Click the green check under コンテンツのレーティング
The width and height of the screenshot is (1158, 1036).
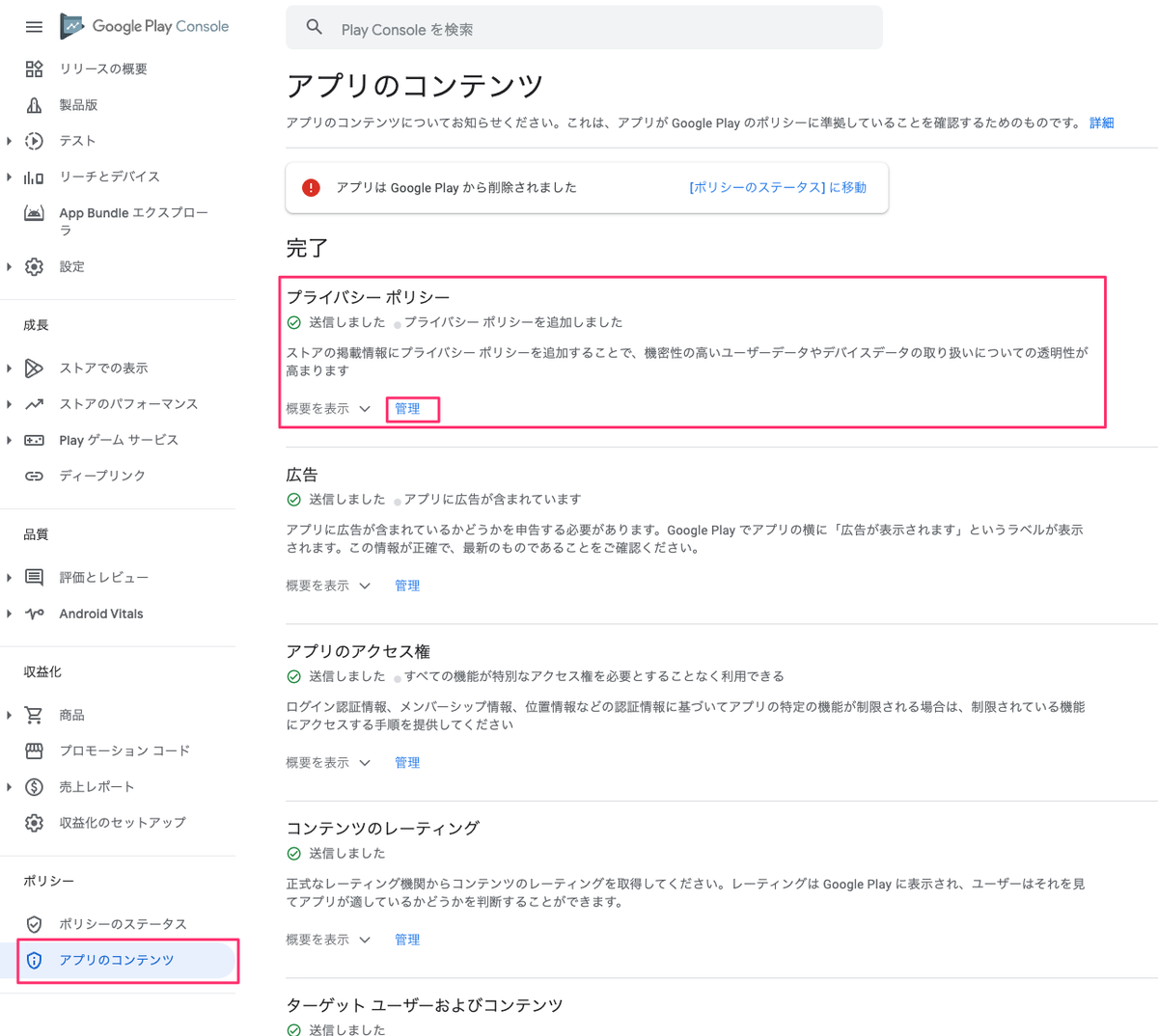[294, 854]
